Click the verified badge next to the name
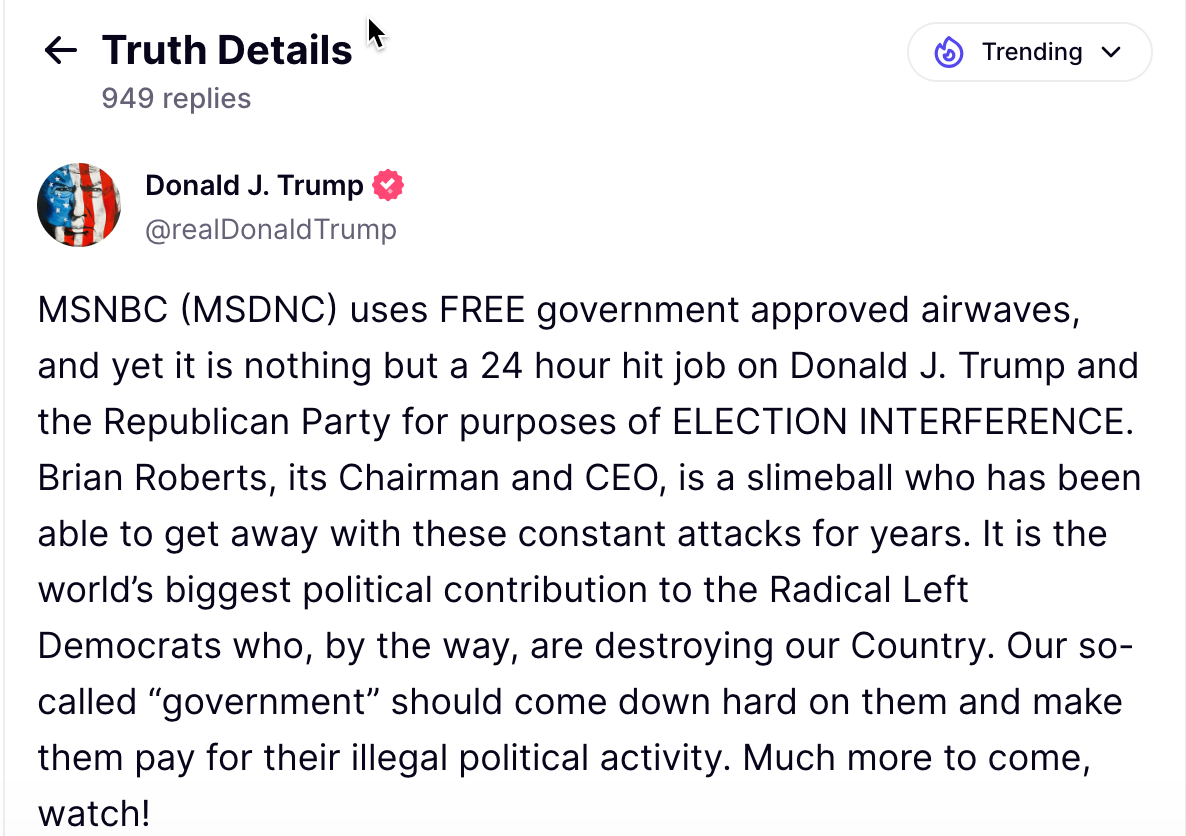The image size is (1186, 836). point(388,185)
